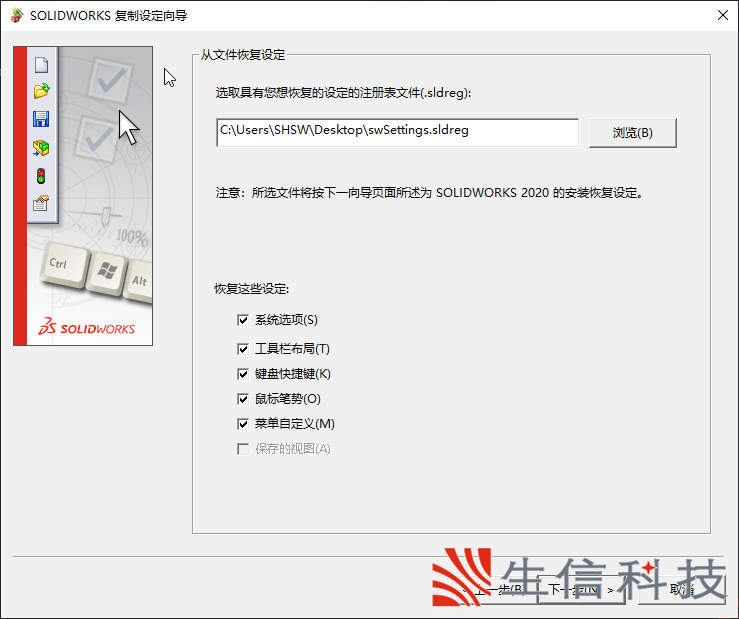
Task: Click the green 3D box icon in the sidebar image
Action: tap(41, 148)
